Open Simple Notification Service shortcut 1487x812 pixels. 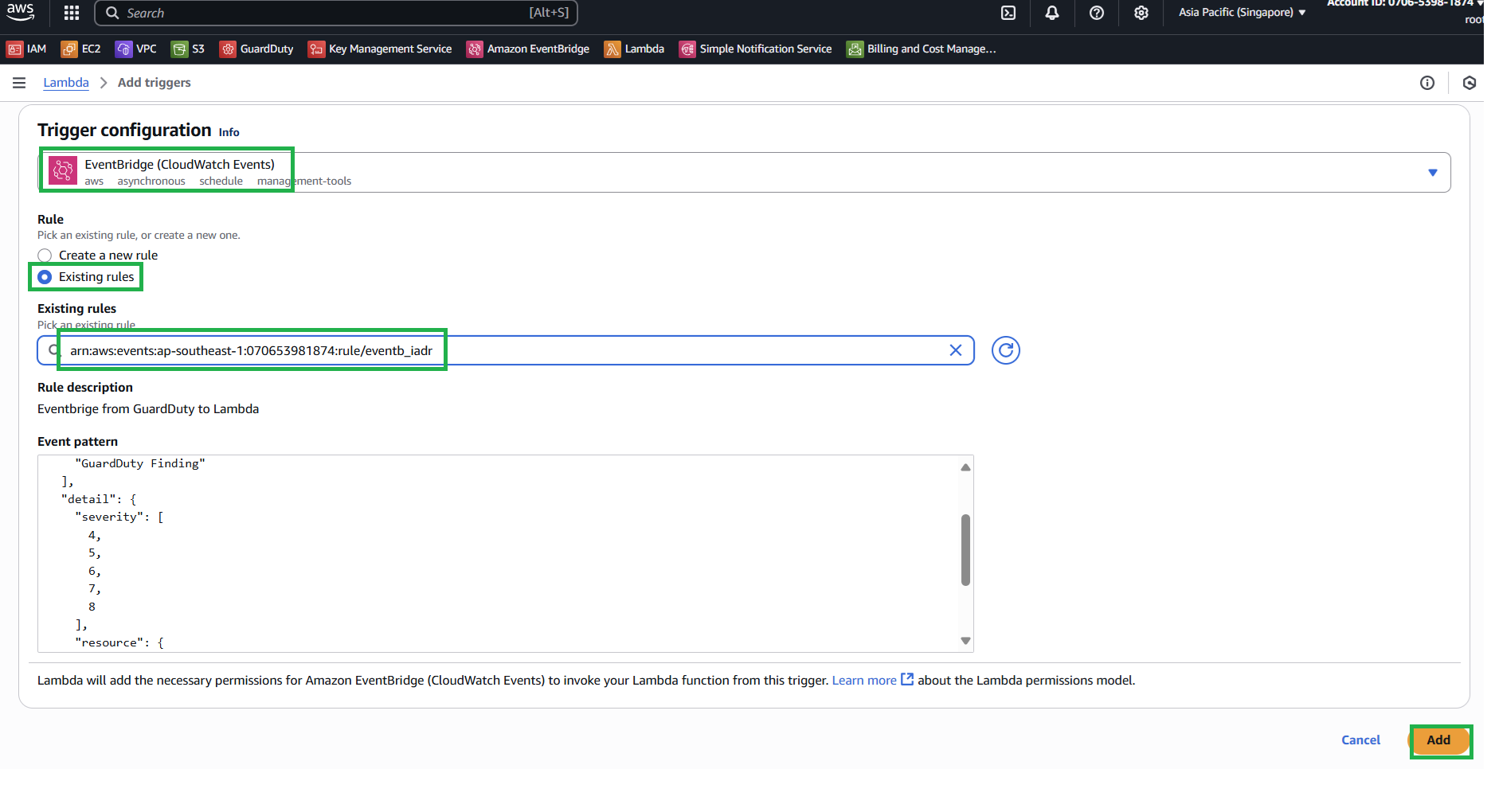755,49
